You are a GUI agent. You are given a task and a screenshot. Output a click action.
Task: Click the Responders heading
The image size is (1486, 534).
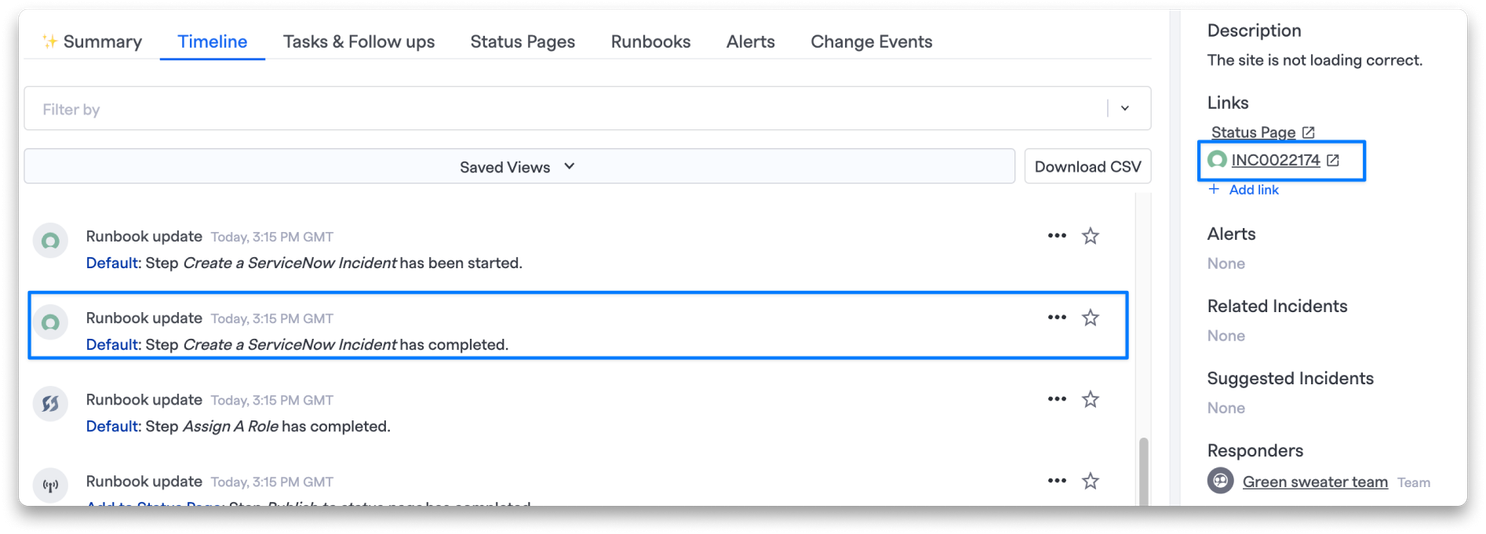pos(1255,450)
